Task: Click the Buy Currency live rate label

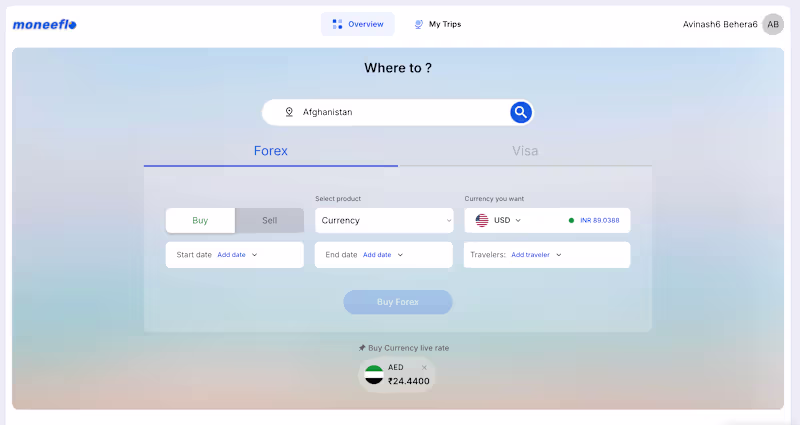Action: pyautogui.click(x=409, y=348)
